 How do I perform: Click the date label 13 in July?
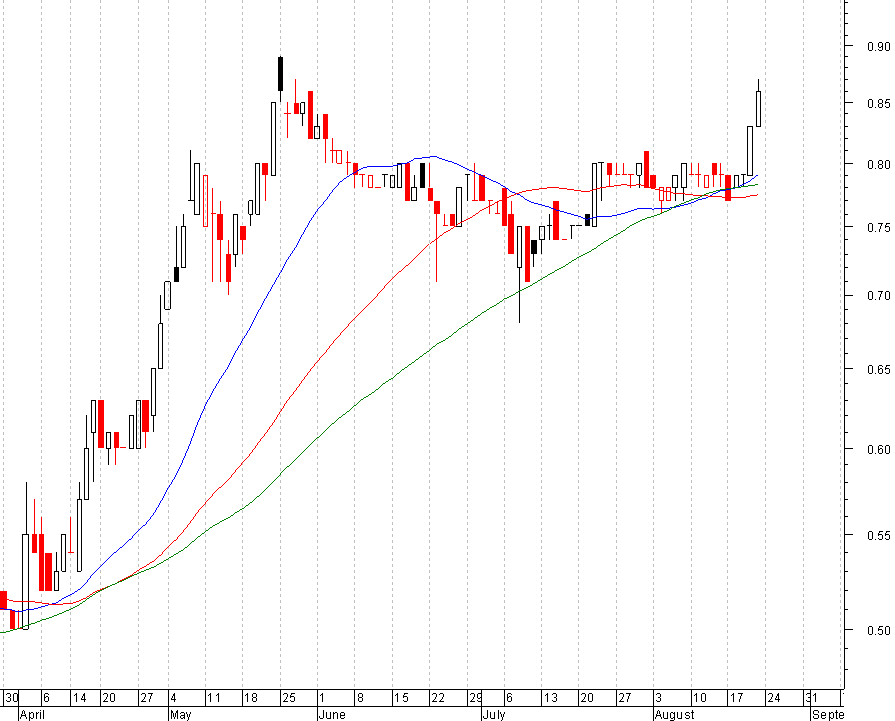point(550,698)
